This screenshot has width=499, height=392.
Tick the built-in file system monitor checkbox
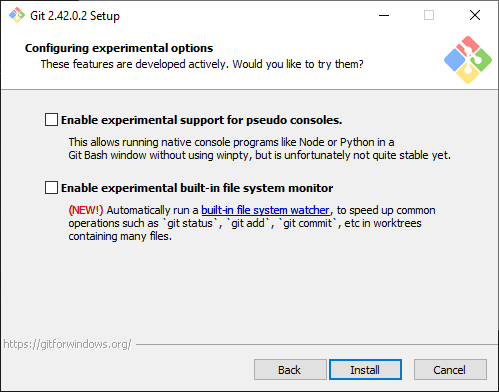point(51,188)
